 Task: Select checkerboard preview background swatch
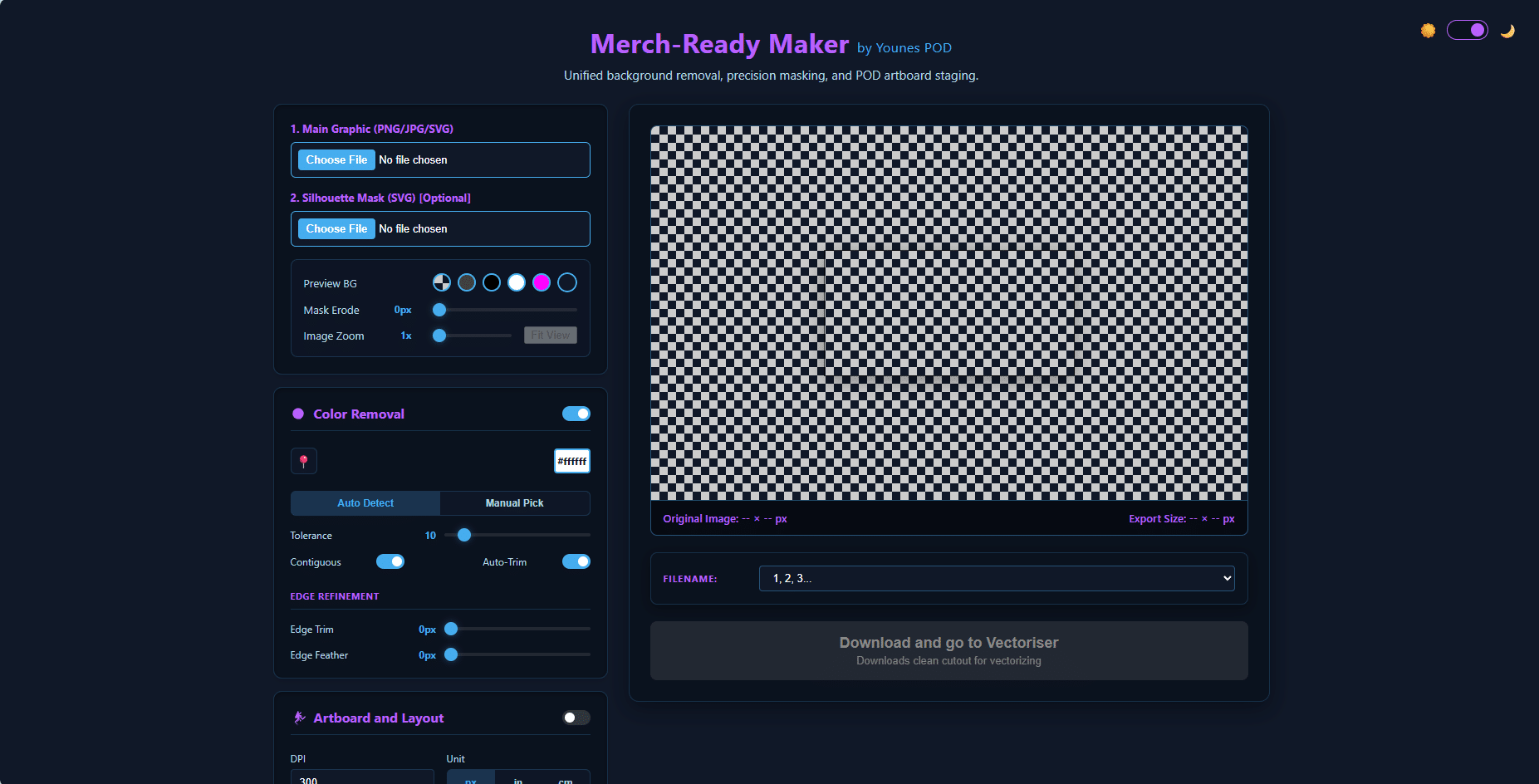click(x=442, y=282)
